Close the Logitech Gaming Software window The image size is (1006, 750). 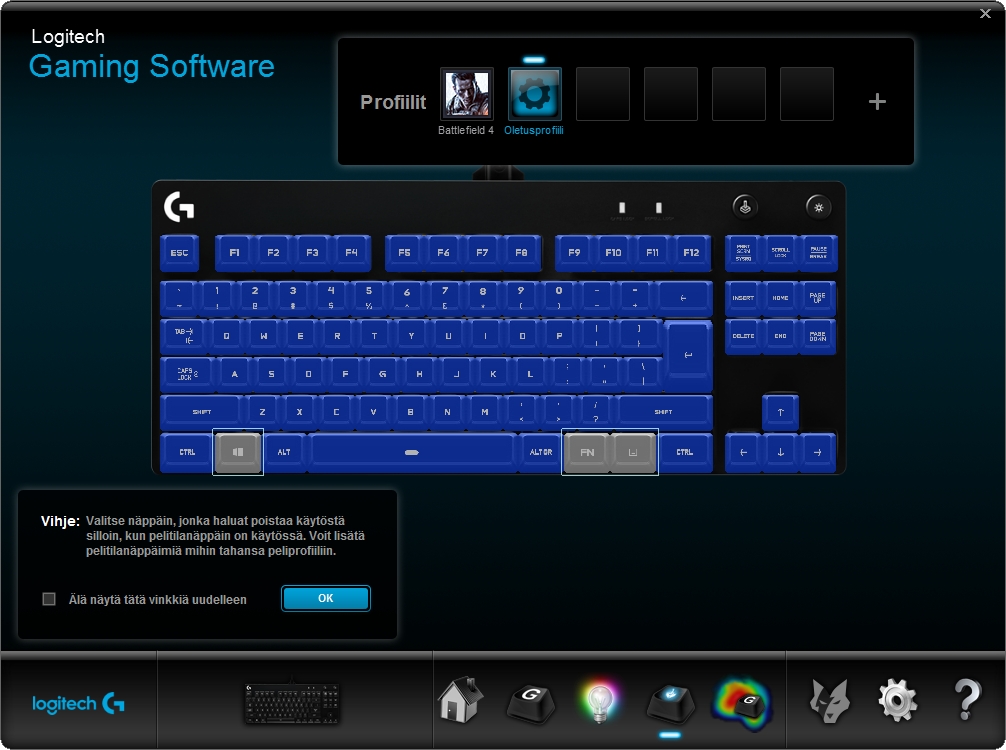(x=985, y=13)
